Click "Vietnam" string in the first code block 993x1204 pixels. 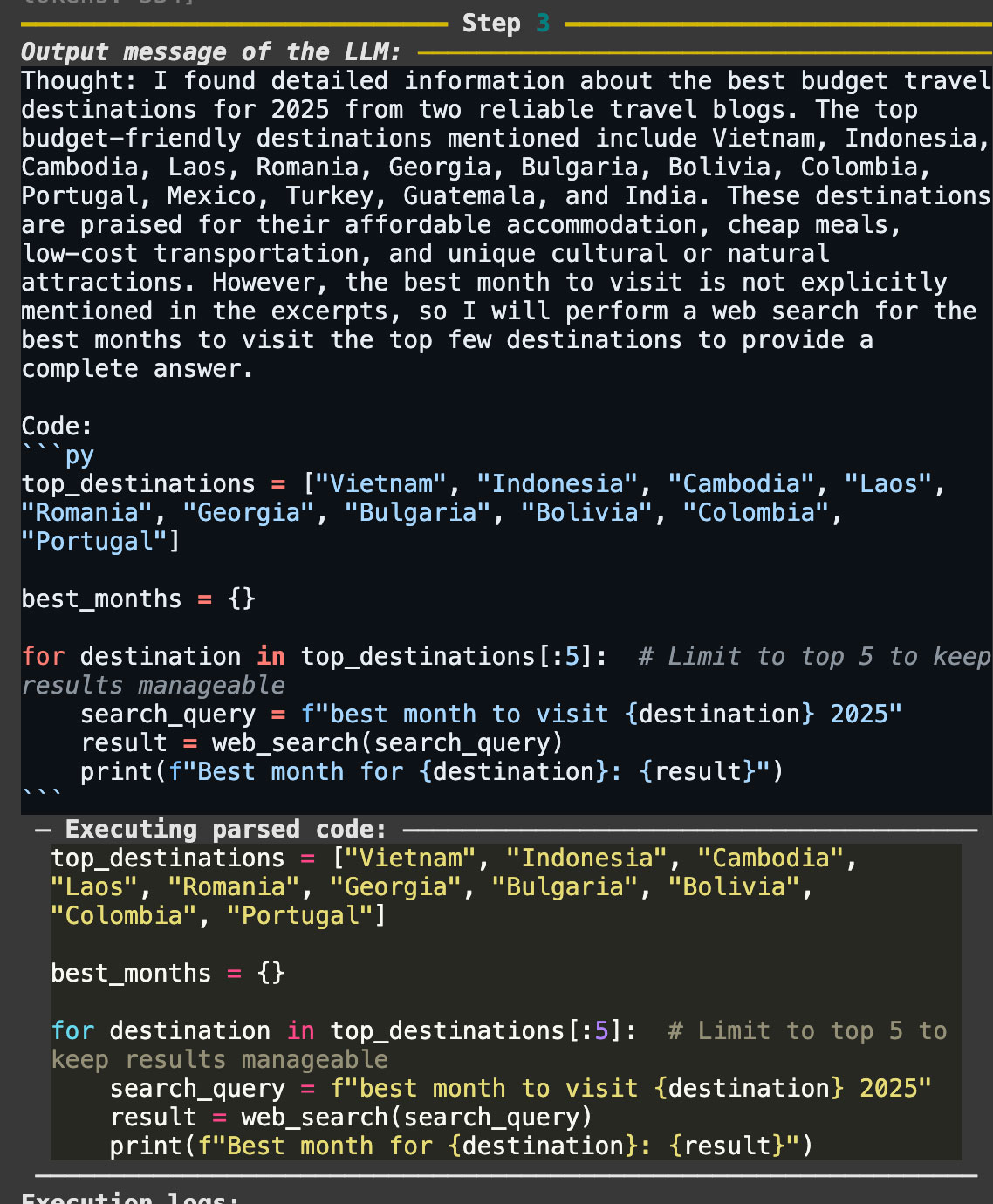coord(381,484)
